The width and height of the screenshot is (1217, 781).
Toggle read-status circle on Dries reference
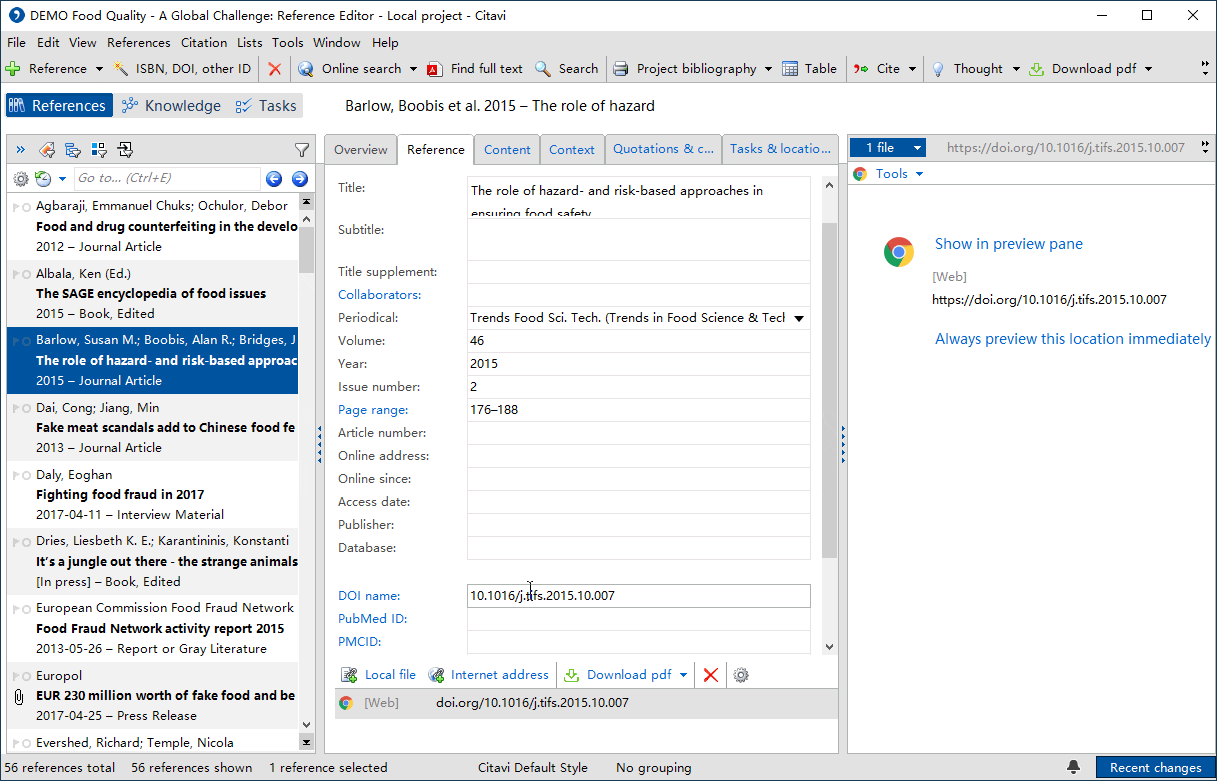point(26,542)
